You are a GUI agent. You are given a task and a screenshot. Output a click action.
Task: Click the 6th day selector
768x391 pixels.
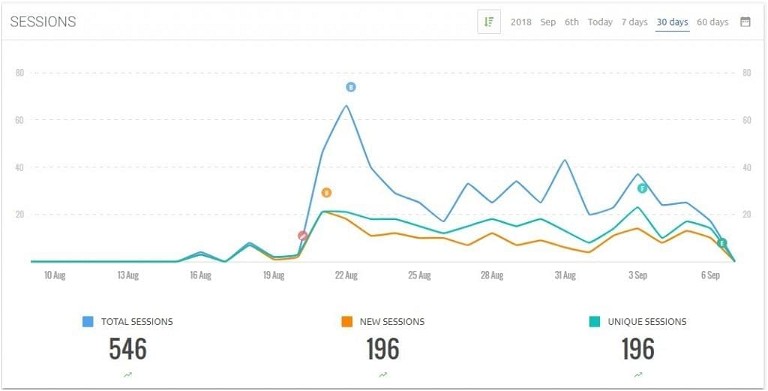571,22
